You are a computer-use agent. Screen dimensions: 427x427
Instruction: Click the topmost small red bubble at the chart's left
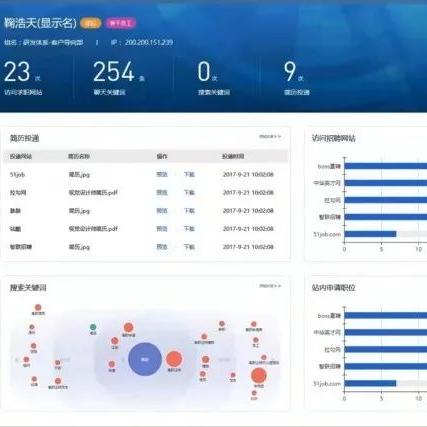[38, 307]
